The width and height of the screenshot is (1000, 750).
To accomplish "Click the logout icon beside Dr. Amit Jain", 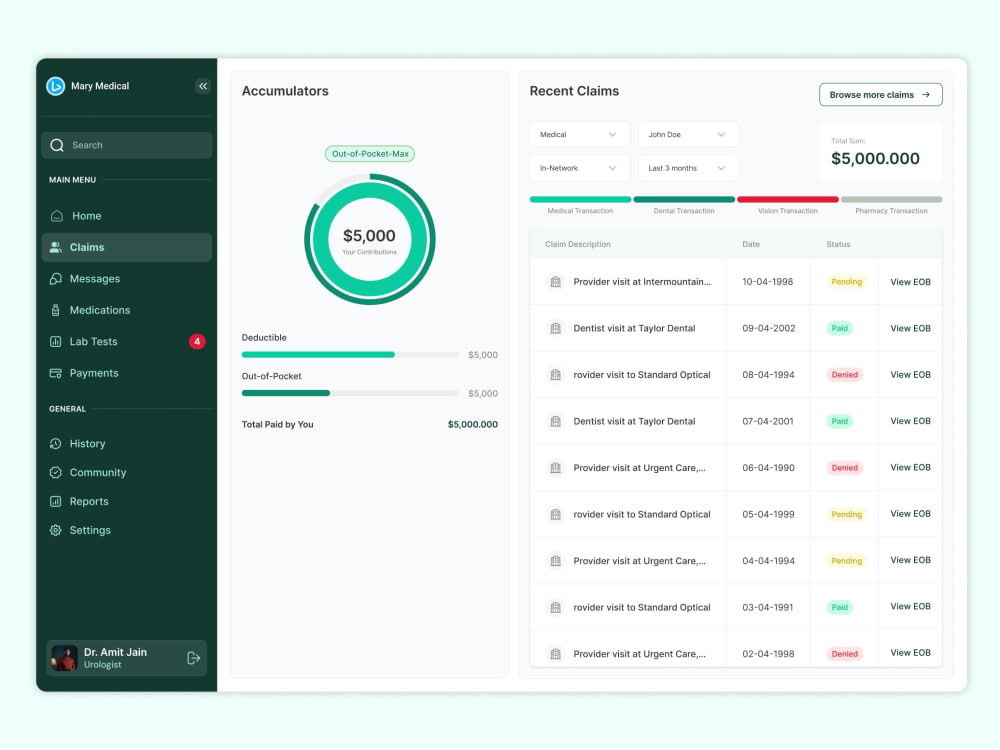I will pyautogui.click(x=193, y=658).
